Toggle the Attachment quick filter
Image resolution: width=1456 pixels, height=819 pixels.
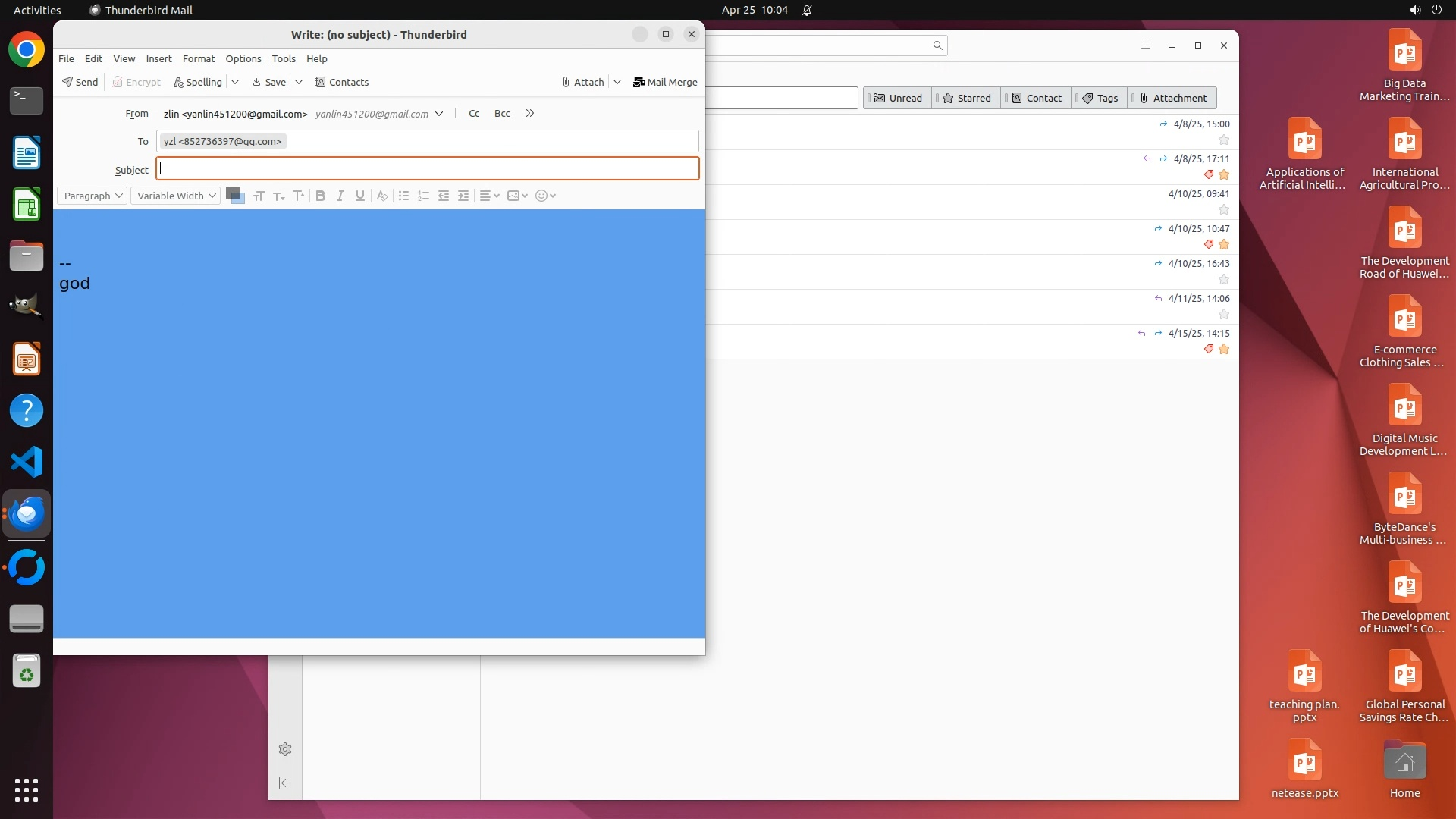tap(1172, 98)
